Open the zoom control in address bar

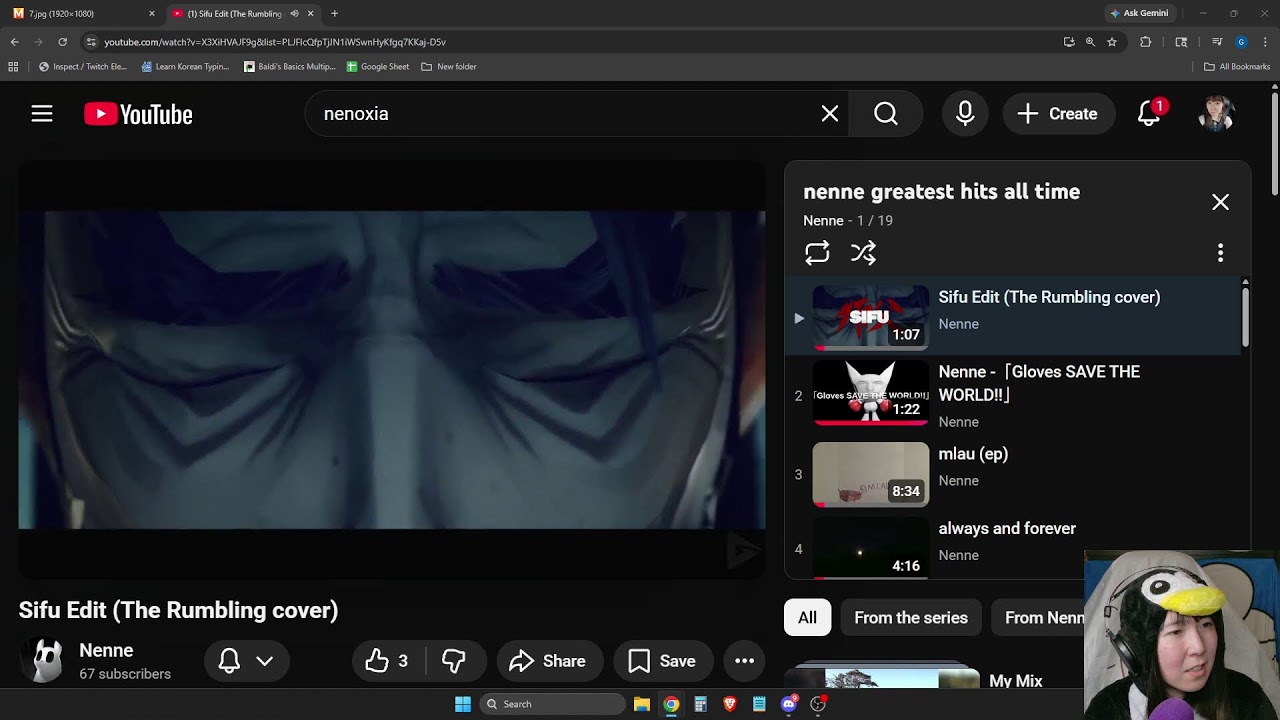1090,42
